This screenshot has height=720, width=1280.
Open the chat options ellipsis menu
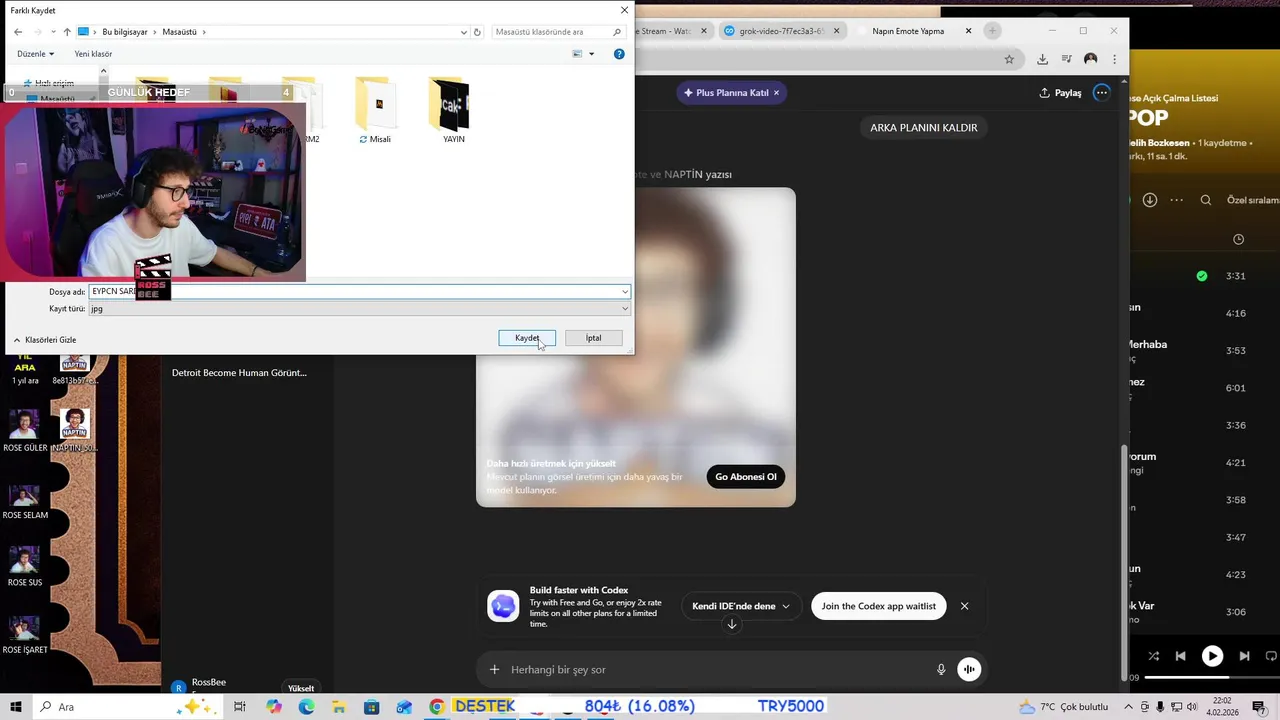pyautogui.click(x=1101, y=93)
